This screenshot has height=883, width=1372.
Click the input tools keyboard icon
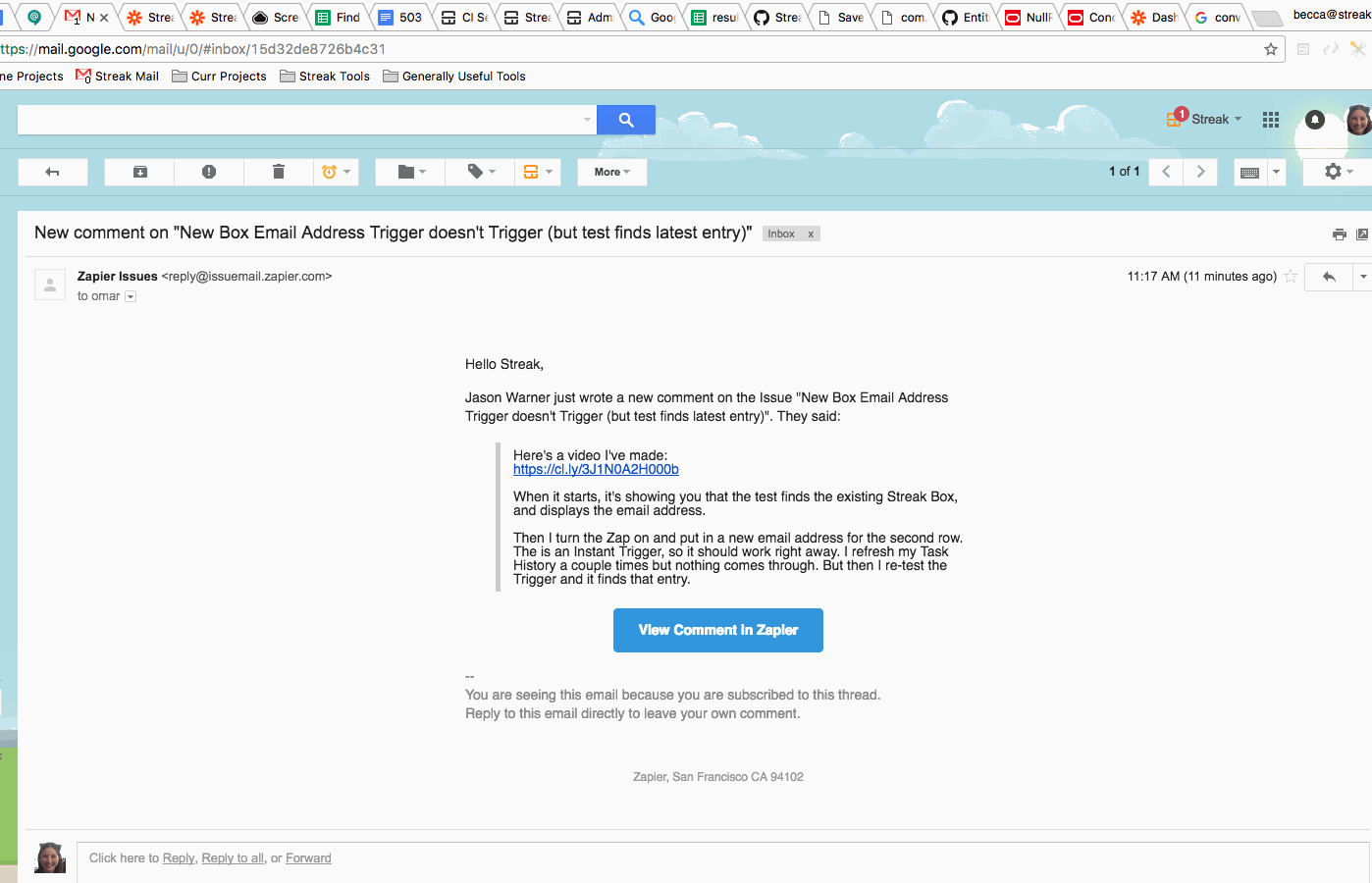pyautogui.click(x=1250, y=172)
